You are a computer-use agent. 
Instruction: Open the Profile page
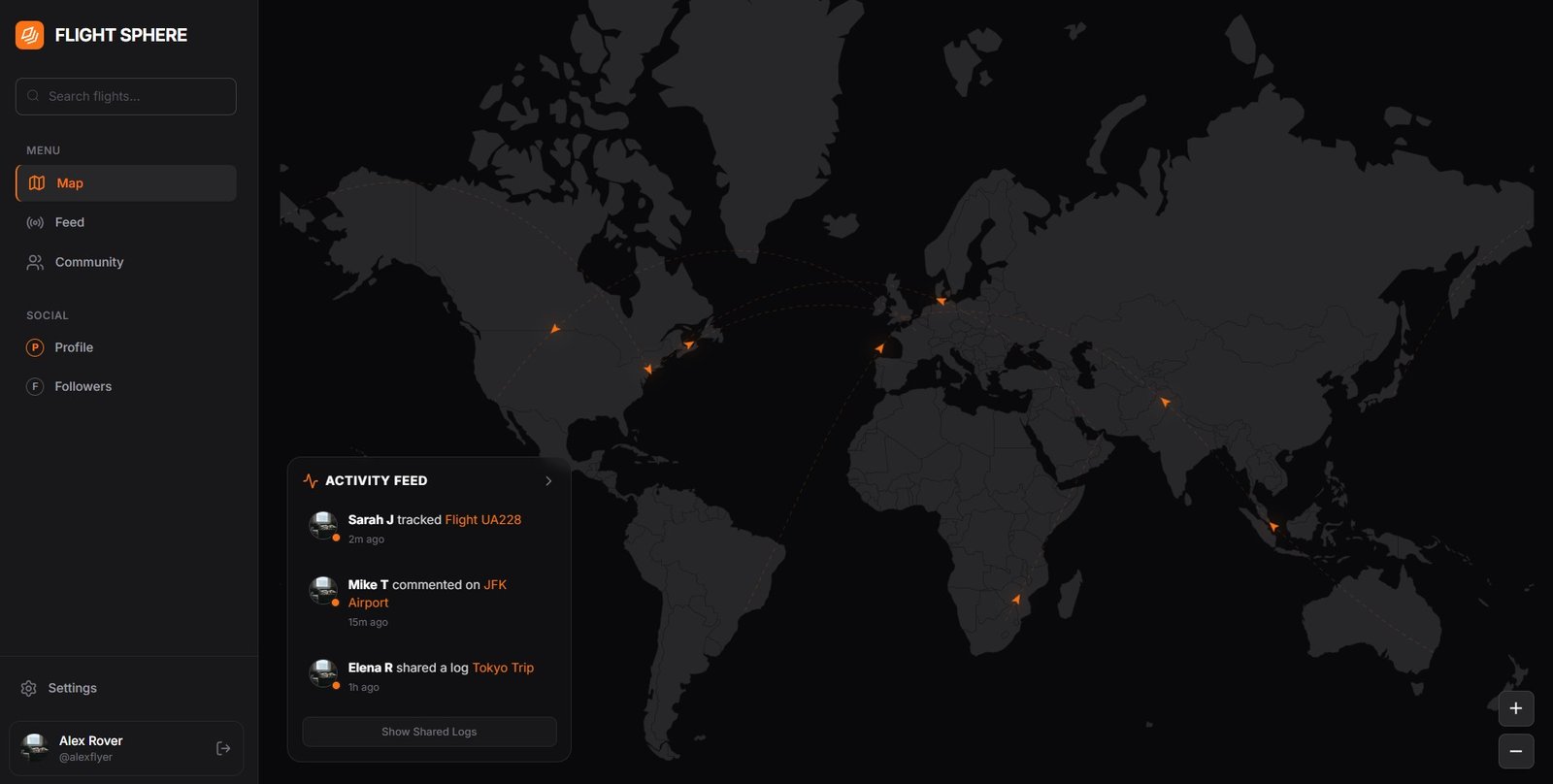coord(74,347)
